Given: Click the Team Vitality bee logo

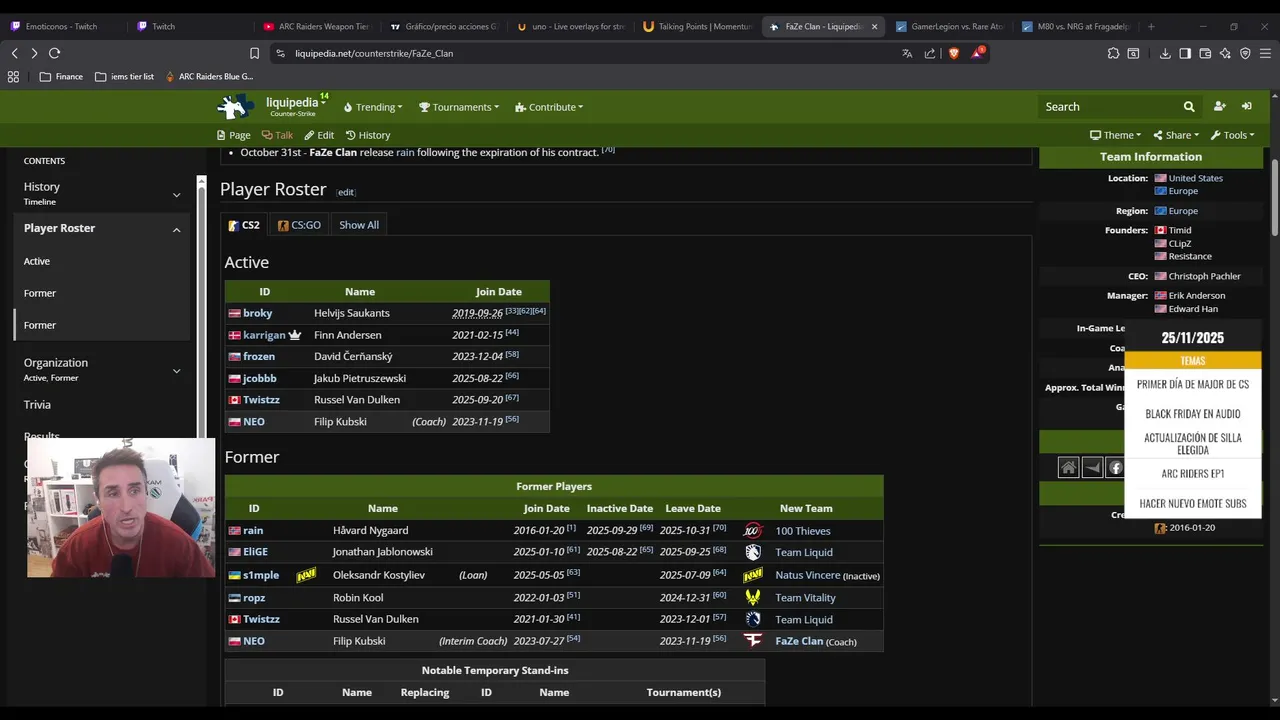Looking at the screenshot, I should 753,597.
